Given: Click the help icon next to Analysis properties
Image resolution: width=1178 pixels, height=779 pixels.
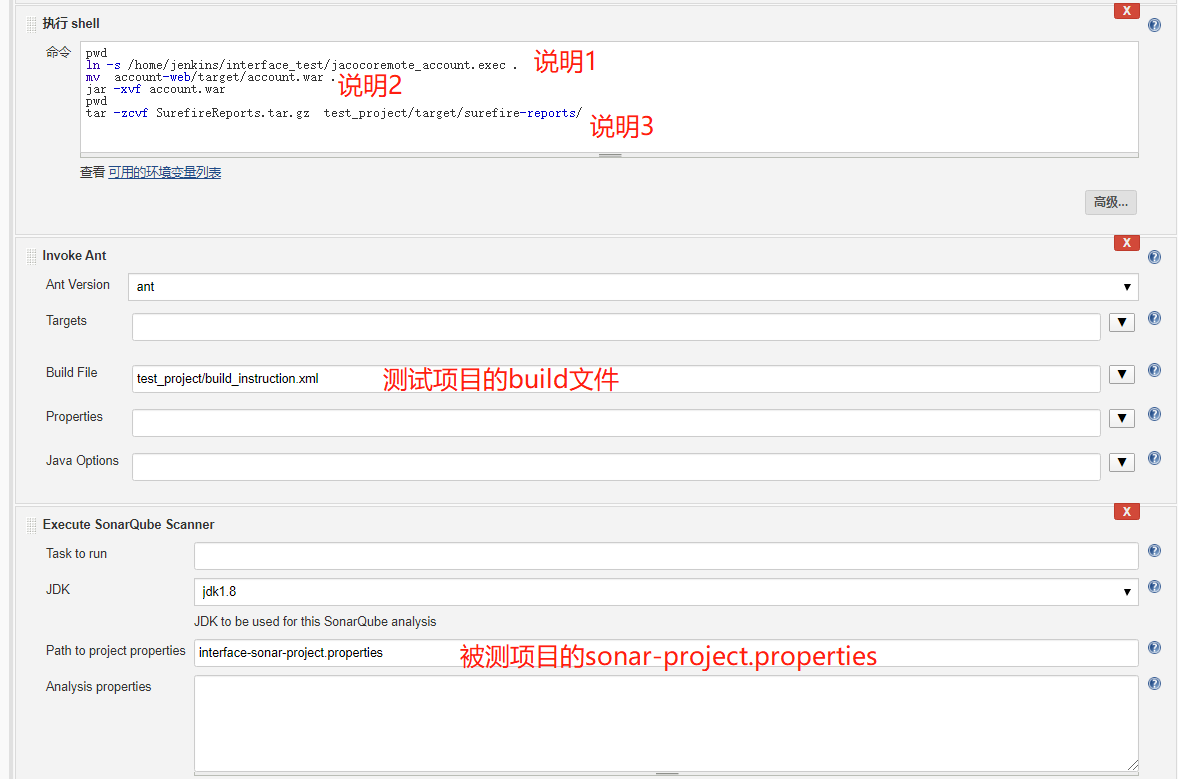Looking at the screenshot, I should click(1154, 683).
